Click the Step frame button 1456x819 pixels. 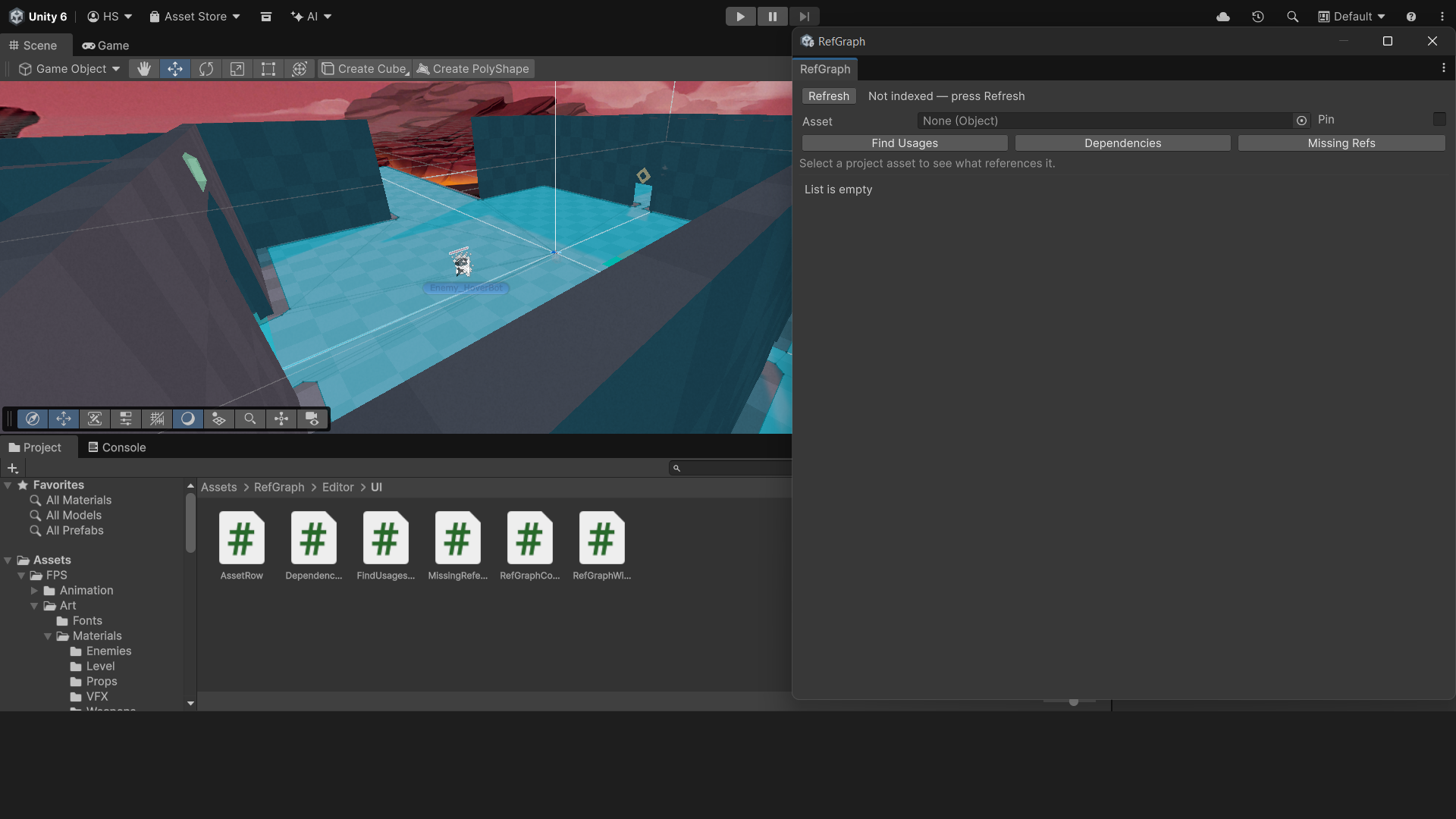coord(805,17)
